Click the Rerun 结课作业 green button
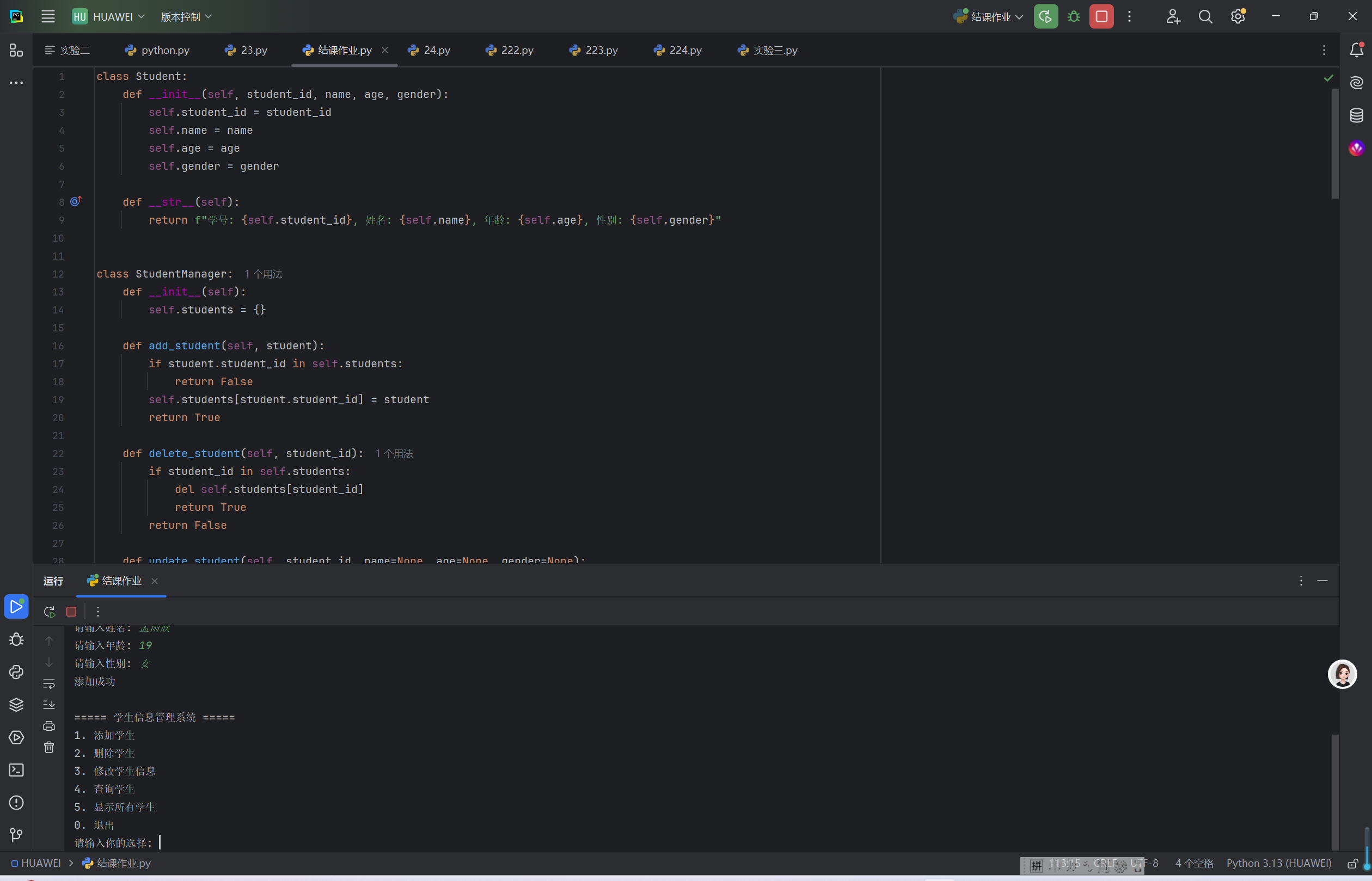The width and height of the screenshot is (1372, 881). [1045, 16]
